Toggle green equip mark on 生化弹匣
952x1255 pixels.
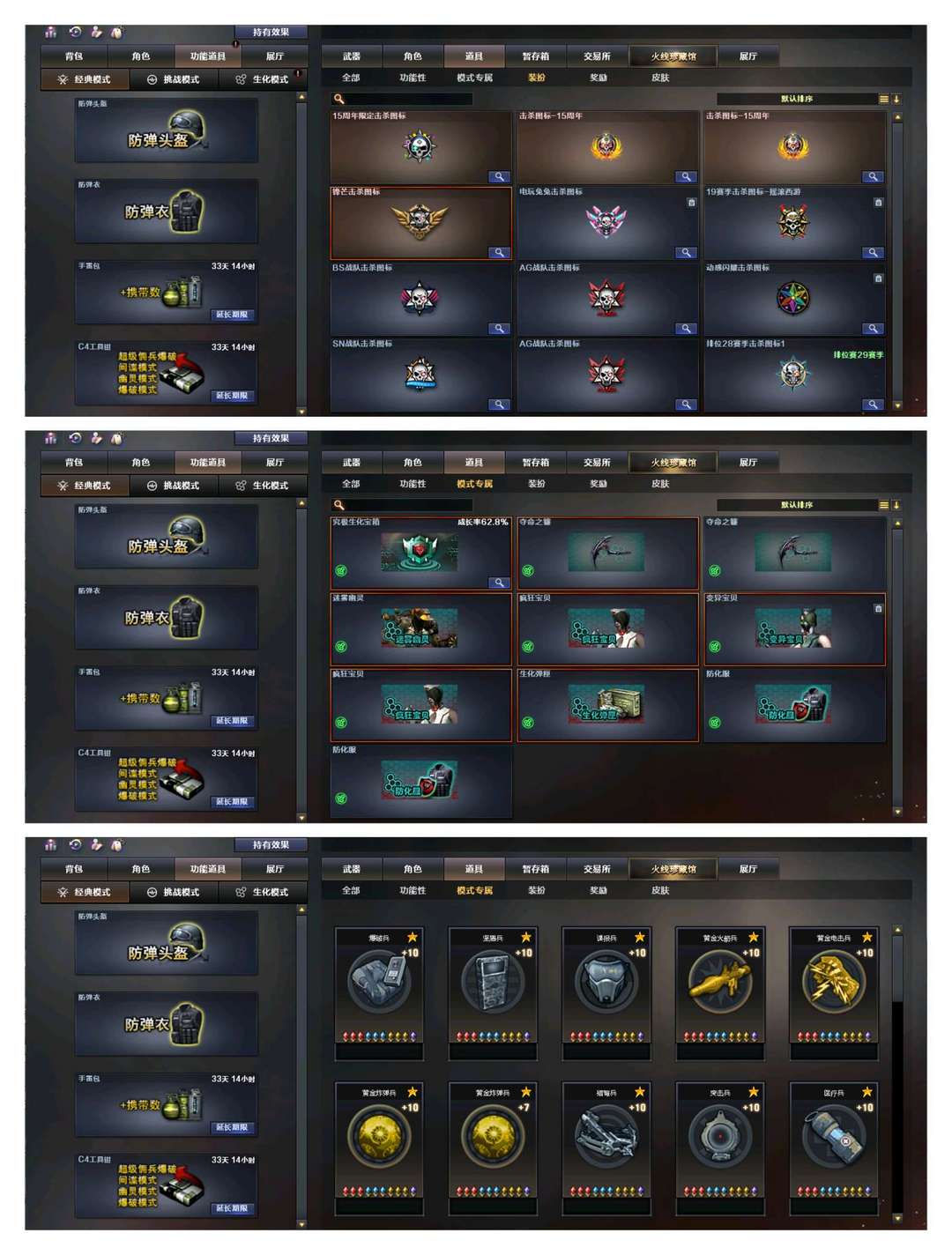tap(528, 723)
